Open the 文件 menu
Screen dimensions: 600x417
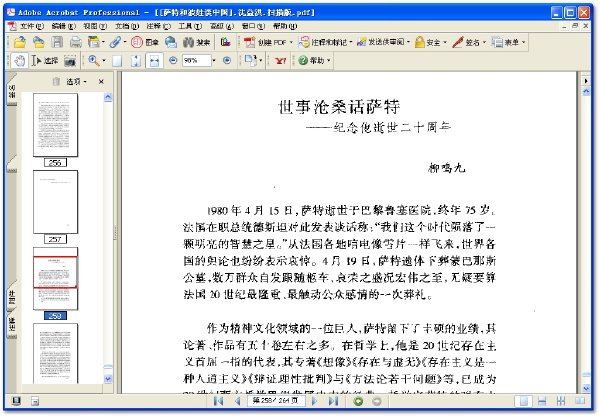click(32, 26)
